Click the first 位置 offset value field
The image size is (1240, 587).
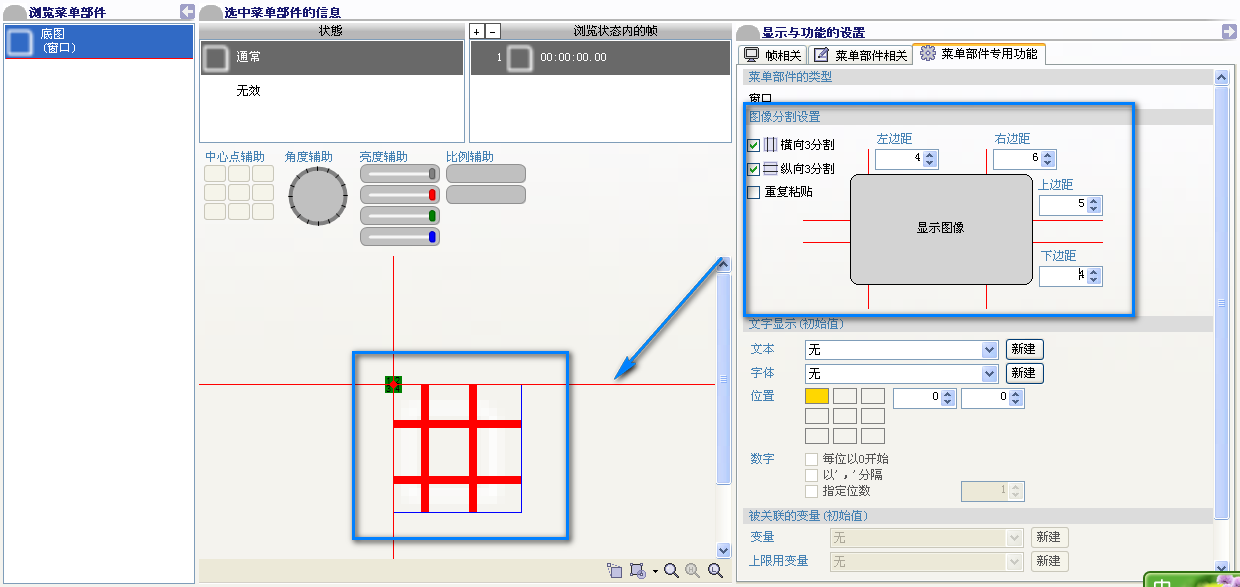[917, 398]
